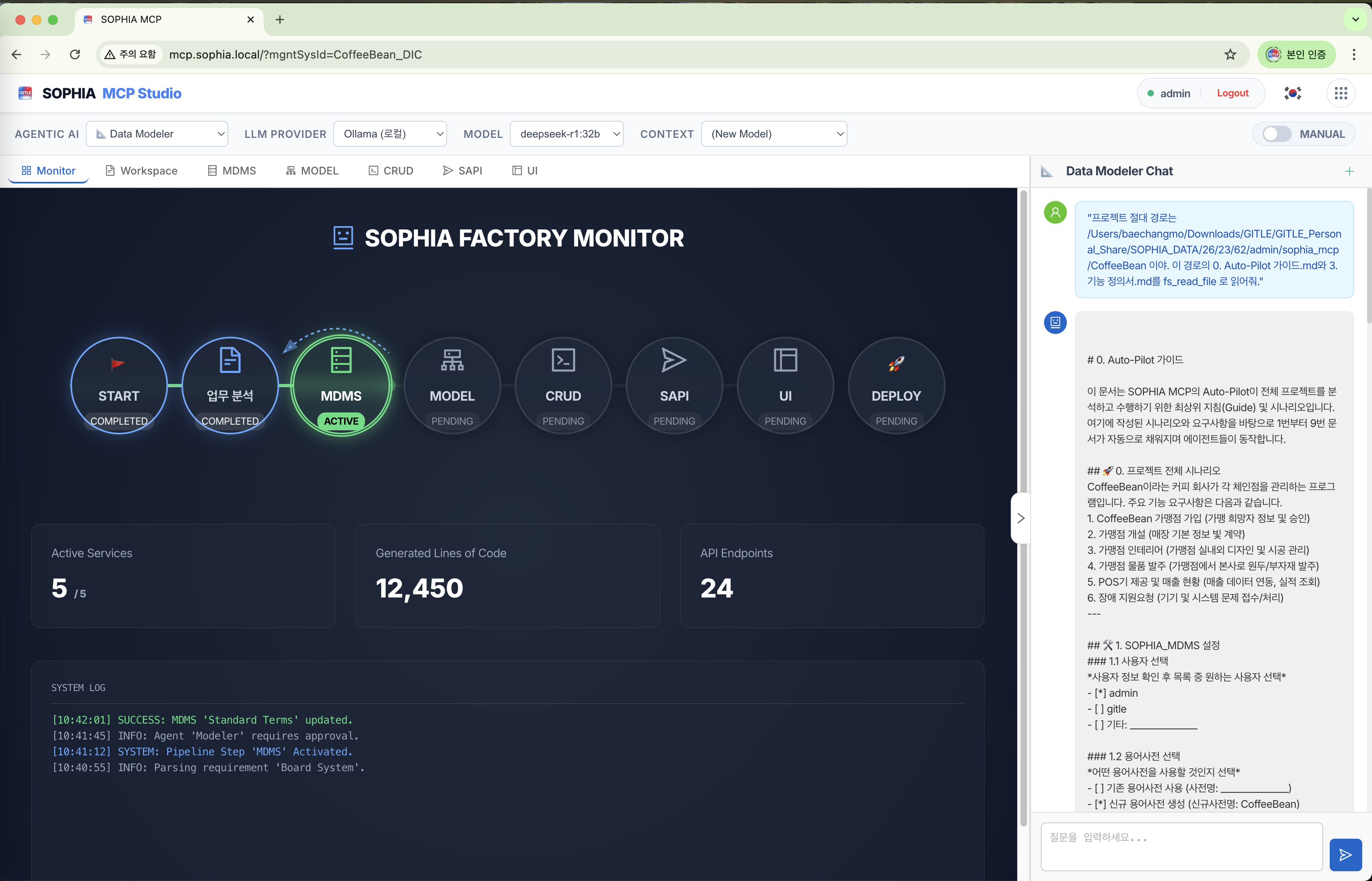1372x881 pixels.
Task: Open the SAPI tab
Action: (x=462, y=170)
